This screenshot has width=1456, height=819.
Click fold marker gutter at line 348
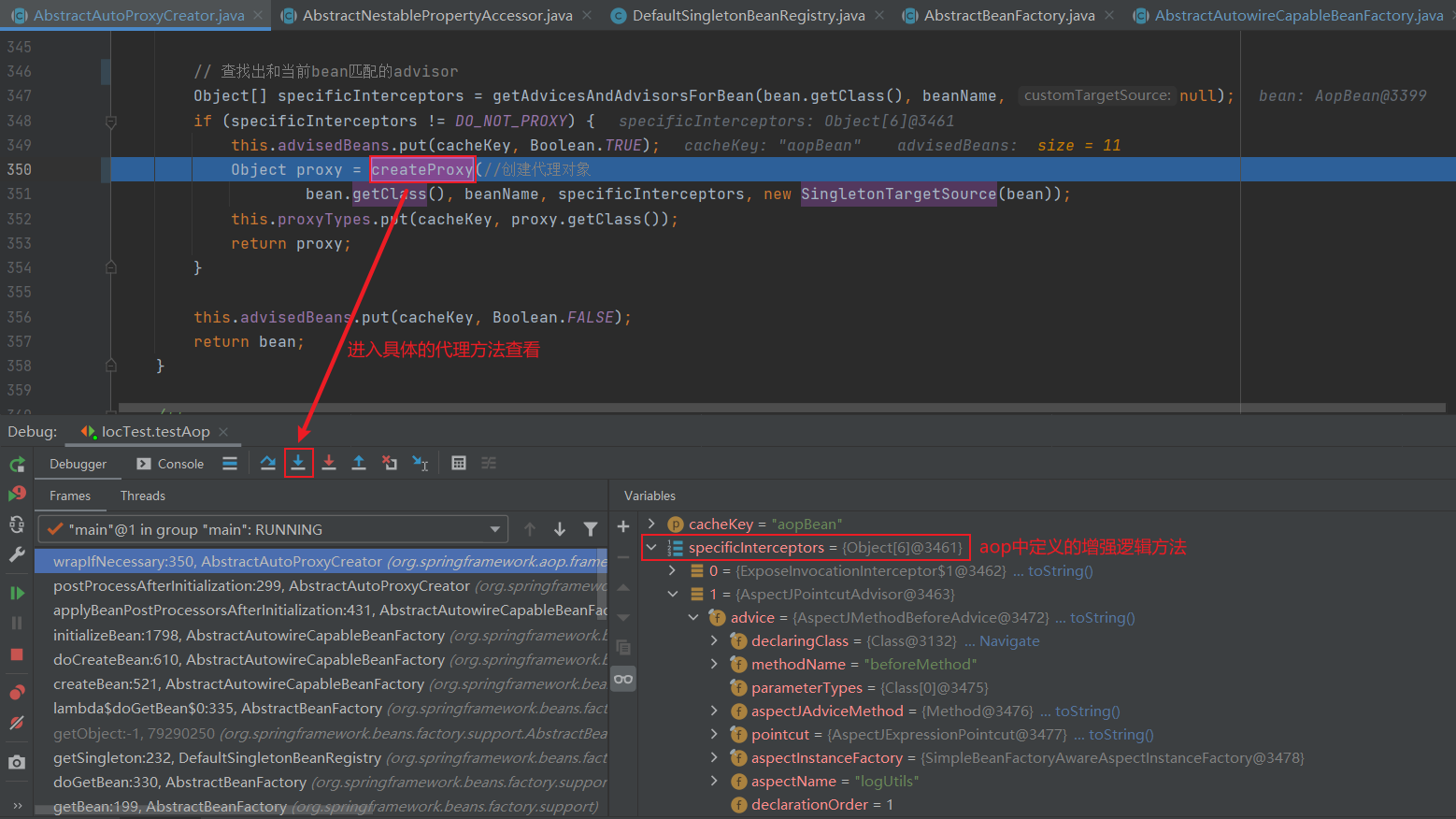[111, 122]
